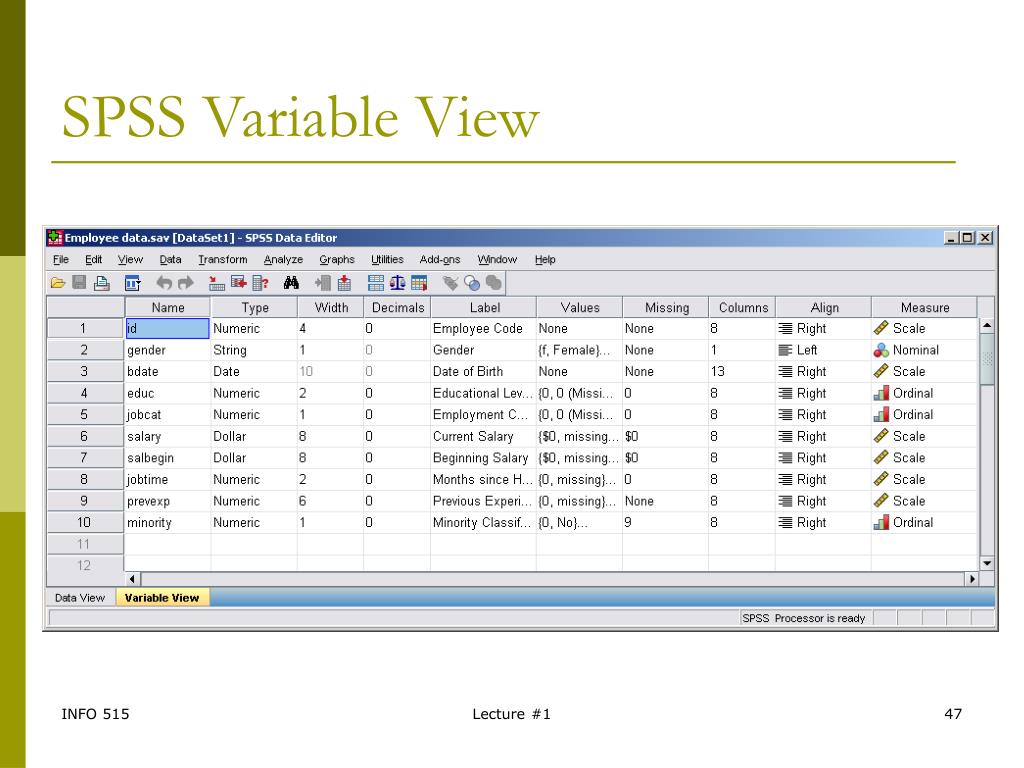Viewport: 1024px width, 768px height.
Task: Click the Print icon in toolbar
Action: point(100,283)
